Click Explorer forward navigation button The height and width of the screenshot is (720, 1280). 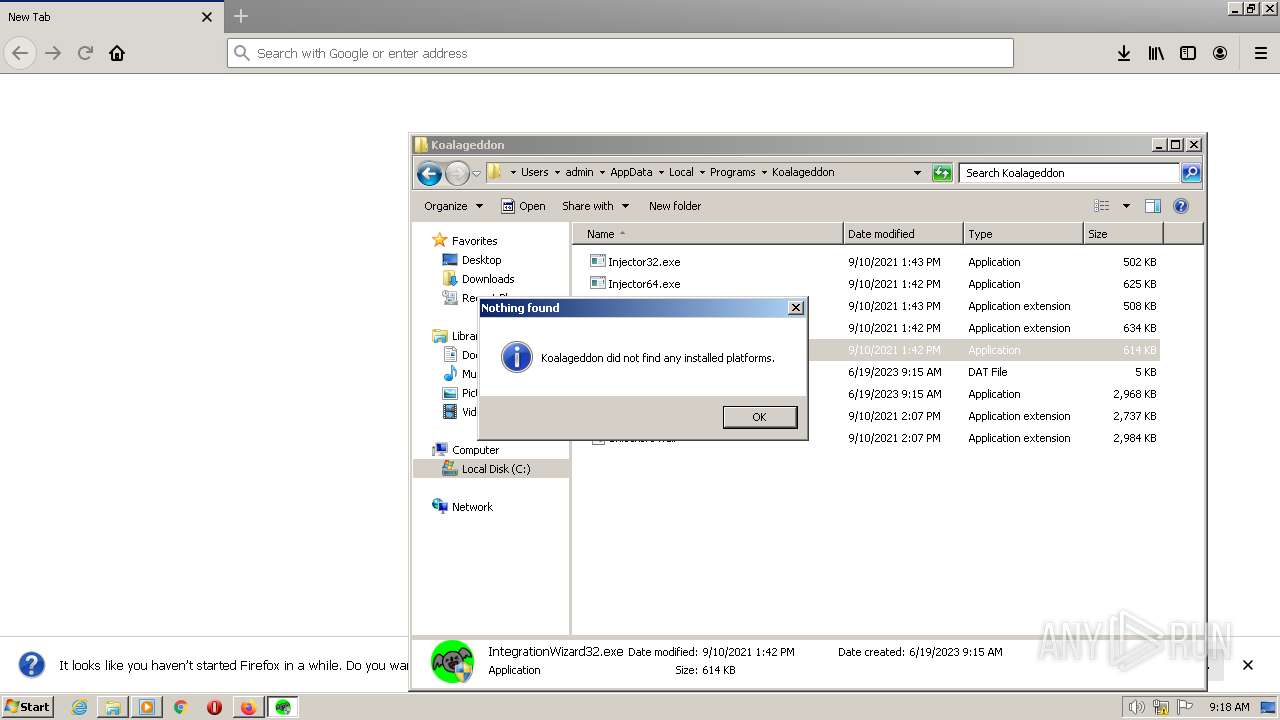[457, 173]
